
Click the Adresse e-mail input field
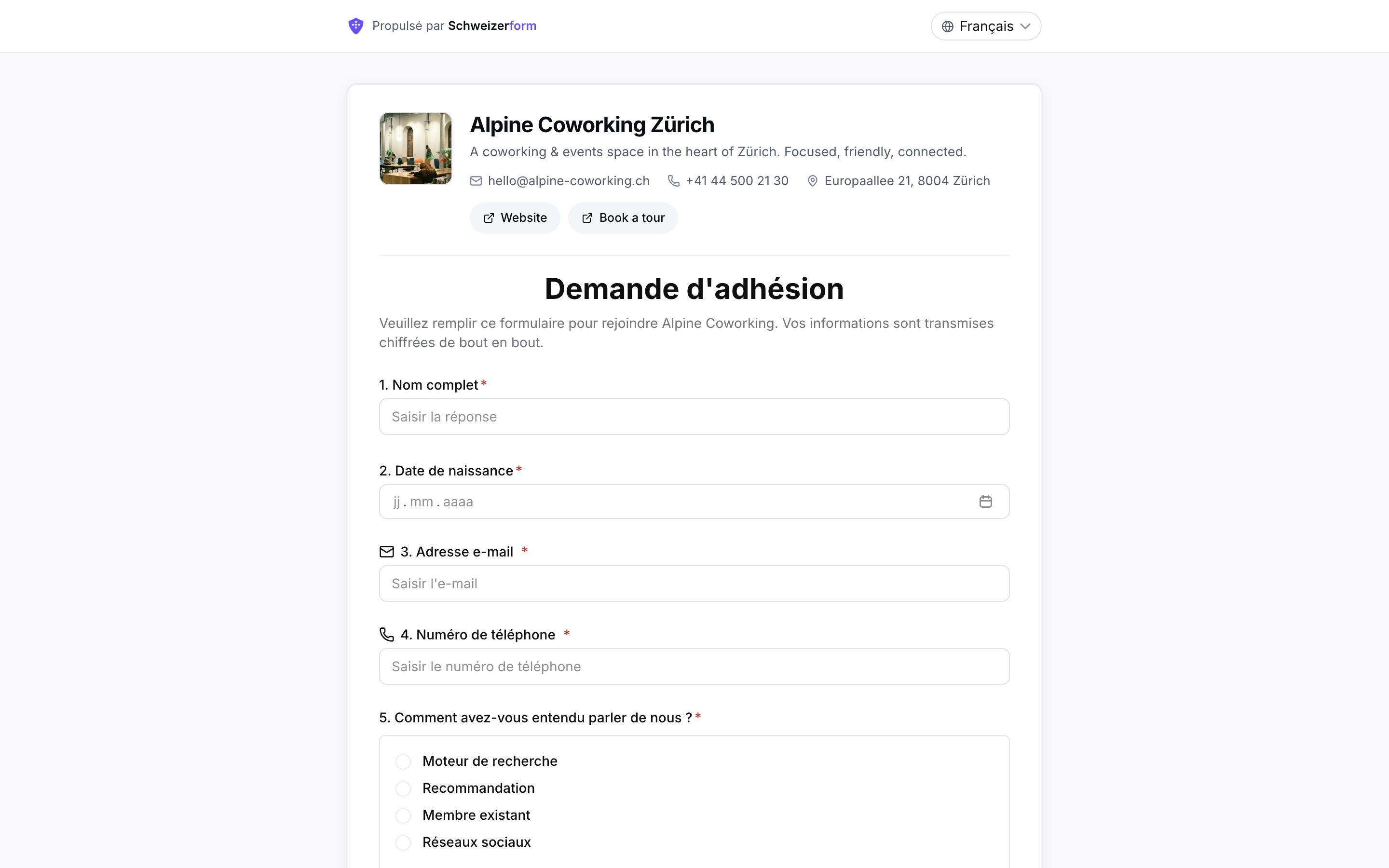(x=694, y=583)
